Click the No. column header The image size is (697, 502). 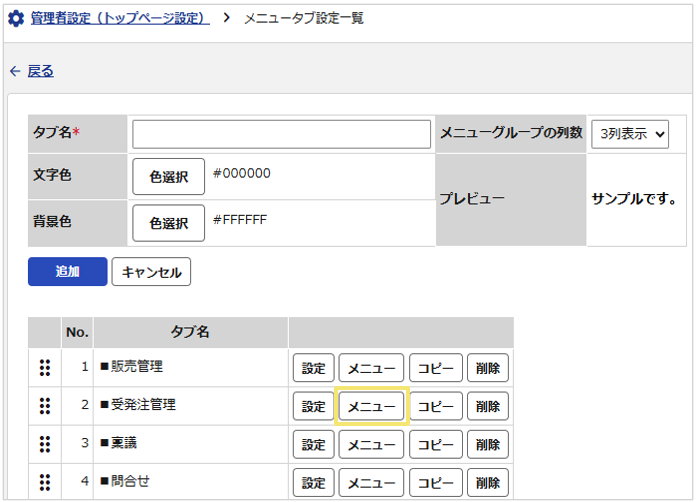pyautogui.click(x=77, y=332)
